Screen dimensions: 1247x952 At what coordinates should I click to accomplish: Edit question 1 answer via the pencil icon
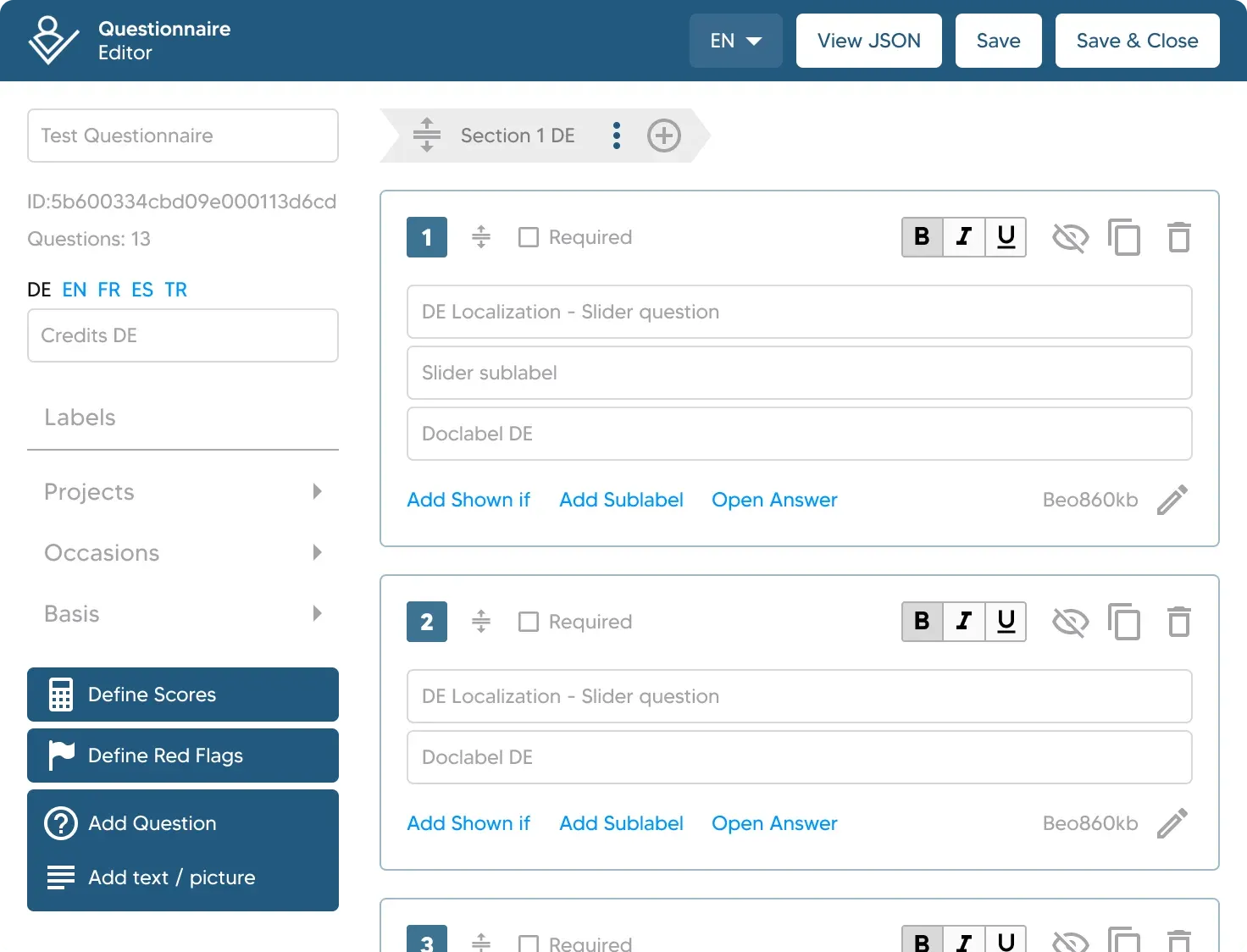click(1172, 500)
